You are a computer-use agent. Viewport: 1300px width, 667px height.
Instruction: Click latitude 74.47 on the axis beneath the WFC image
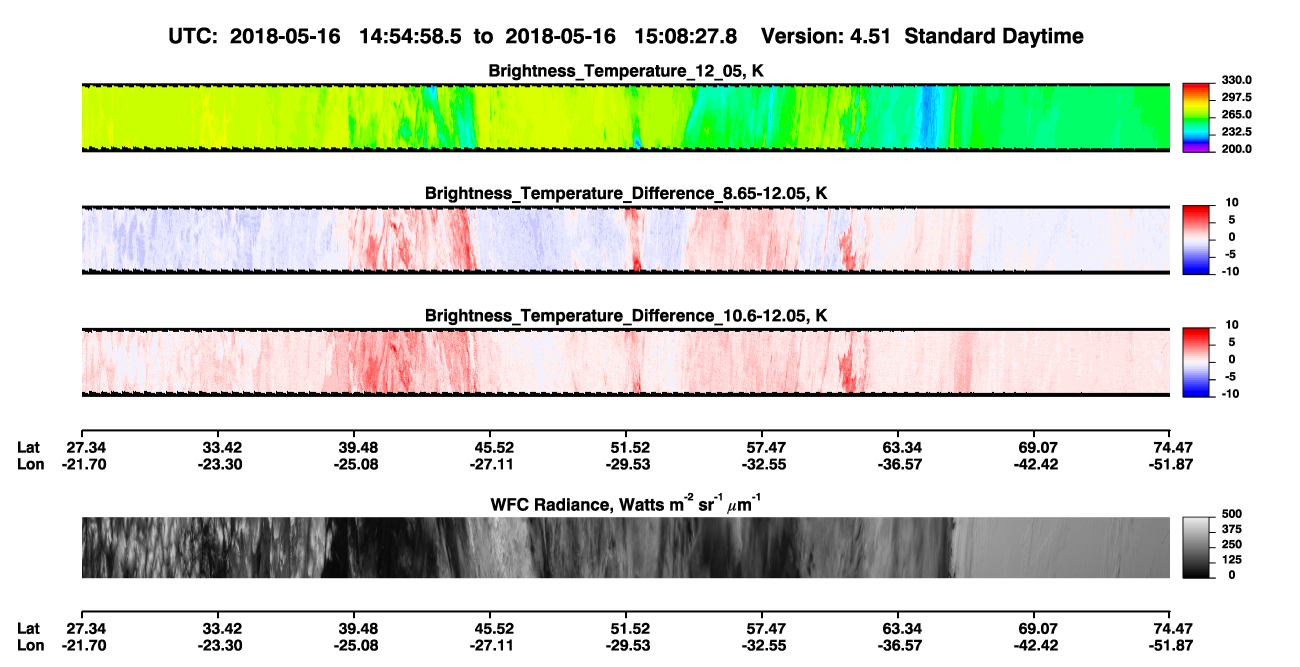(x=1173, y=629)
